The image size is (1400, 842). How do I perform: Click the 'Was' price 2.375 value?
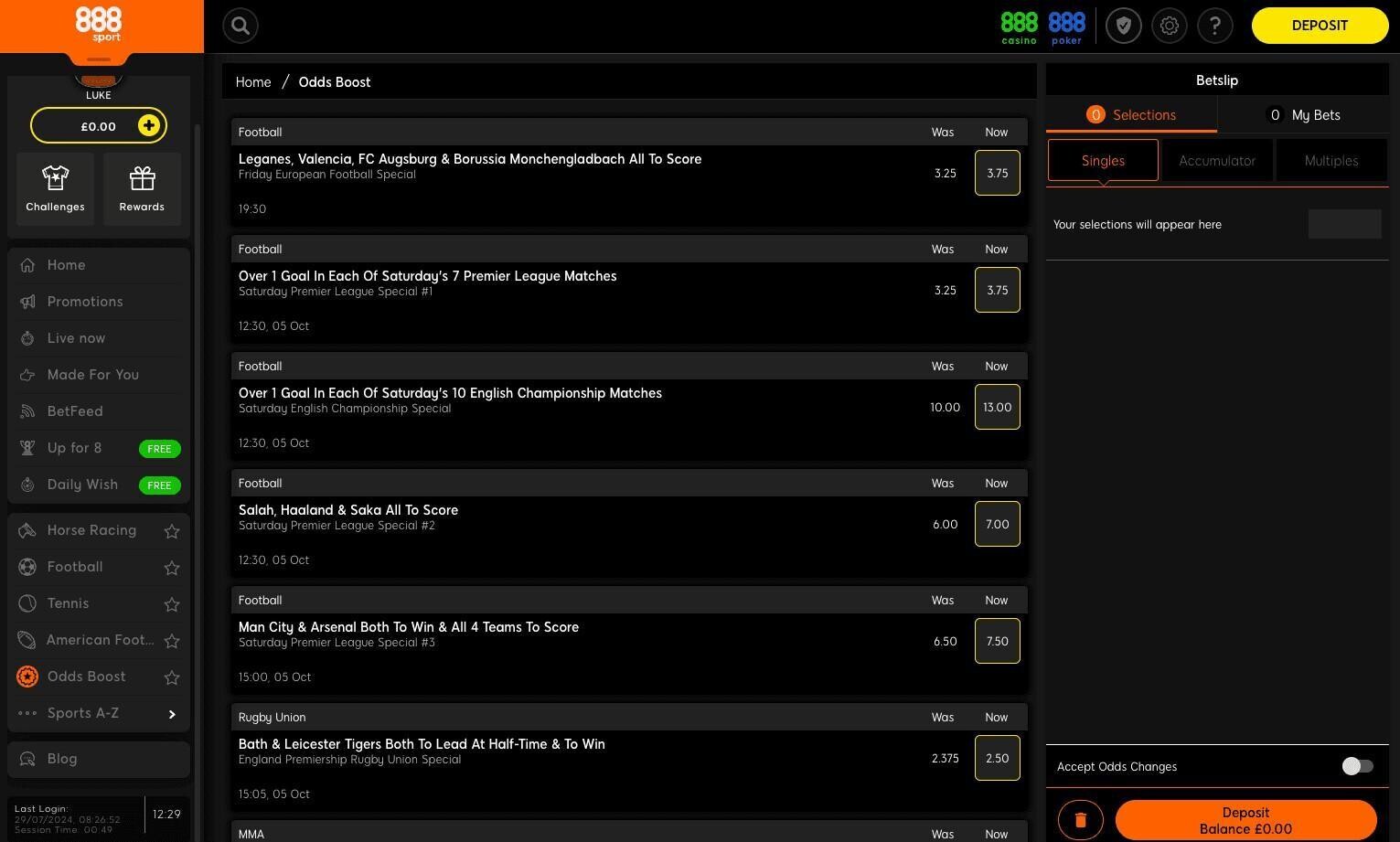[945, 759]
